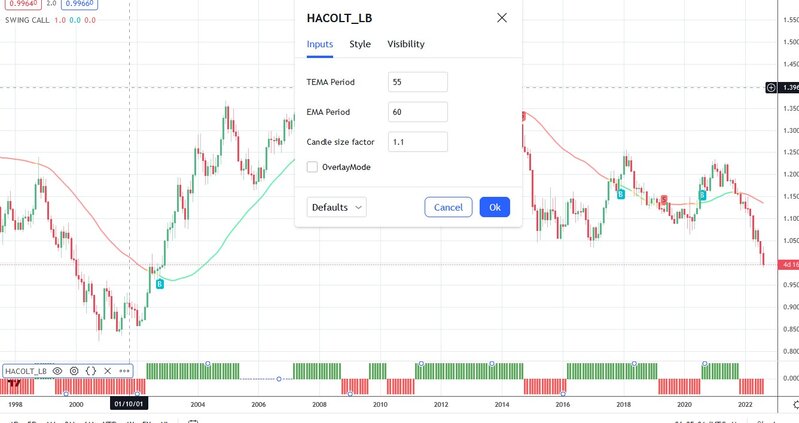Open HACOLT_LB source code braces icon
Viewport: 799px width, 423px height.
90,370
